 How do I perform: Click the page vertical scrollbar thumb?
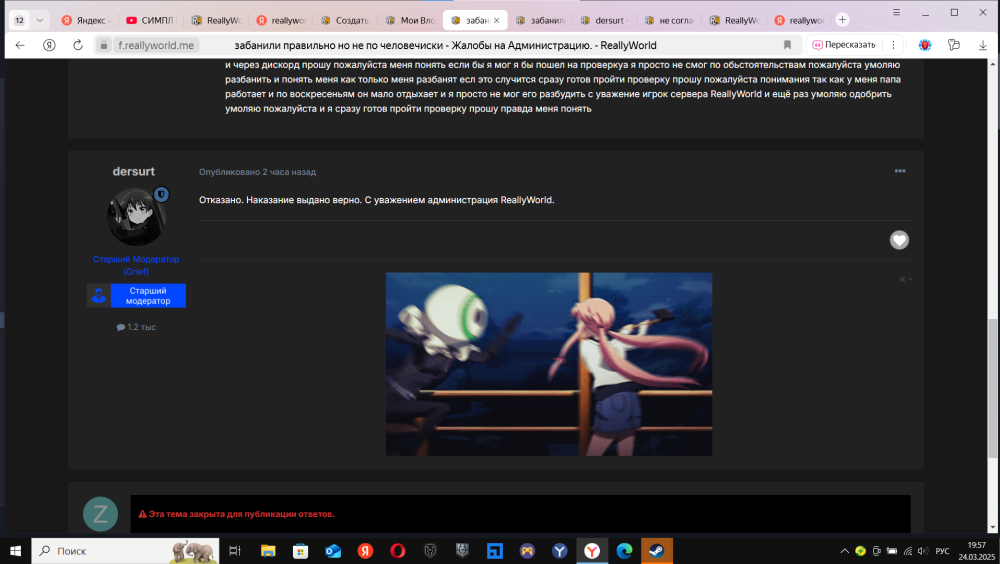pos(992,388)
